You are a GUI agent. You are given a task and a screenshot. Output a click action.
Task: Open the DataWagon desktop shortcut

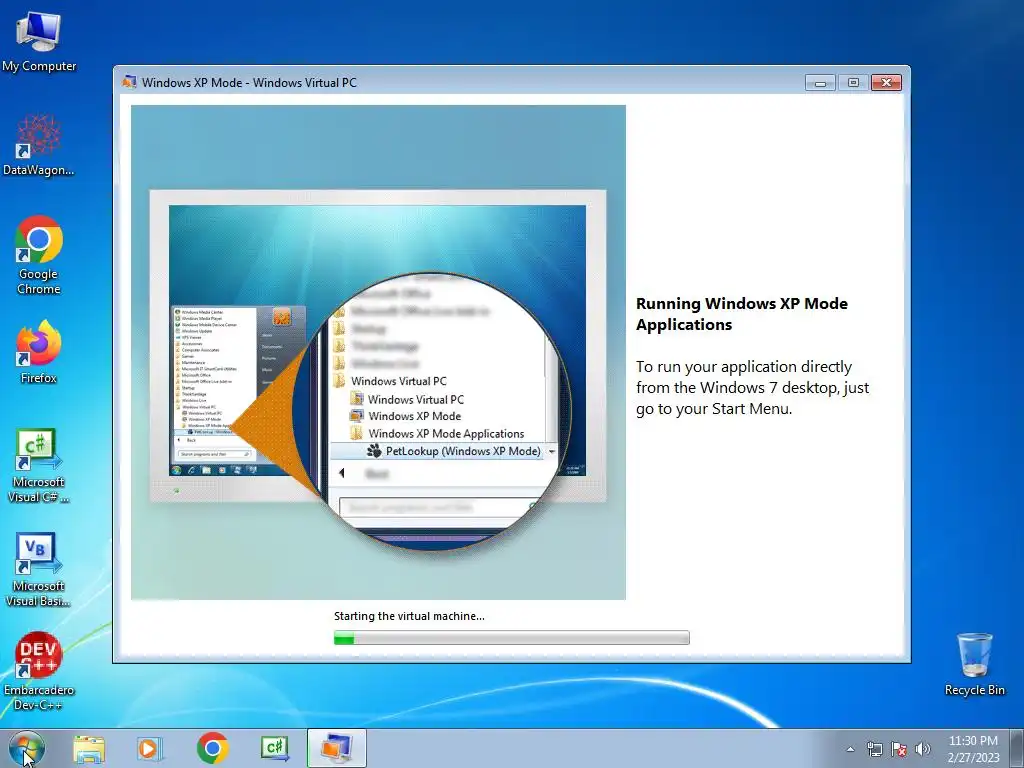[x=39, y=145]
